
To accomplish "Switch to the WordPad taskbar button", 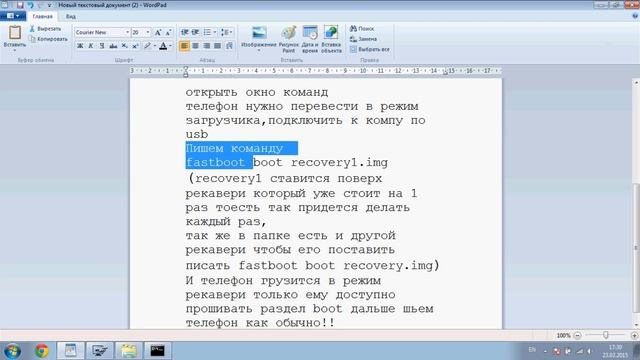I will [71, 351].
